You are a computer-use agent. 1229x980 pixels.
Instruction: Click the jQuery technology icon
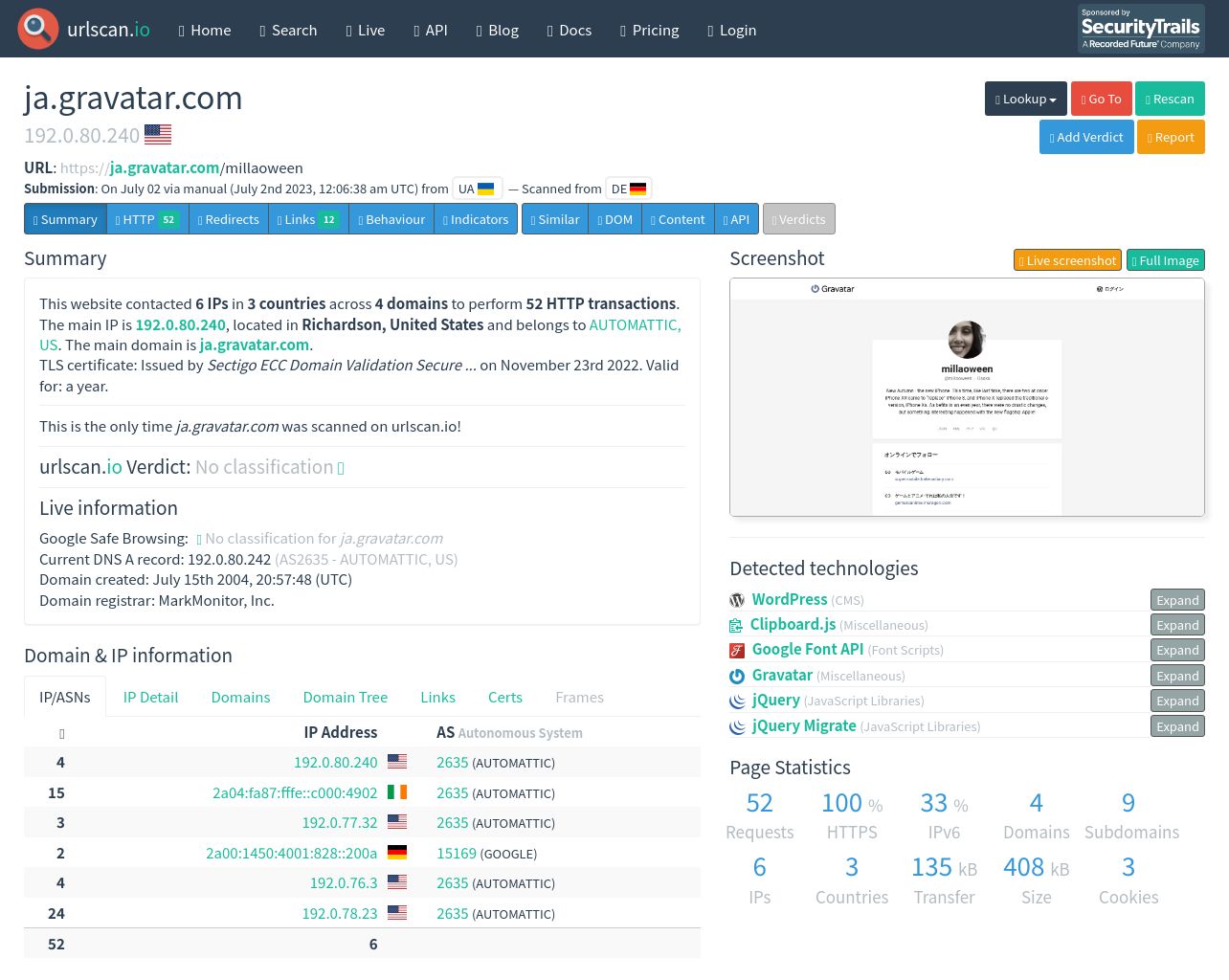[x=737, y=701]
